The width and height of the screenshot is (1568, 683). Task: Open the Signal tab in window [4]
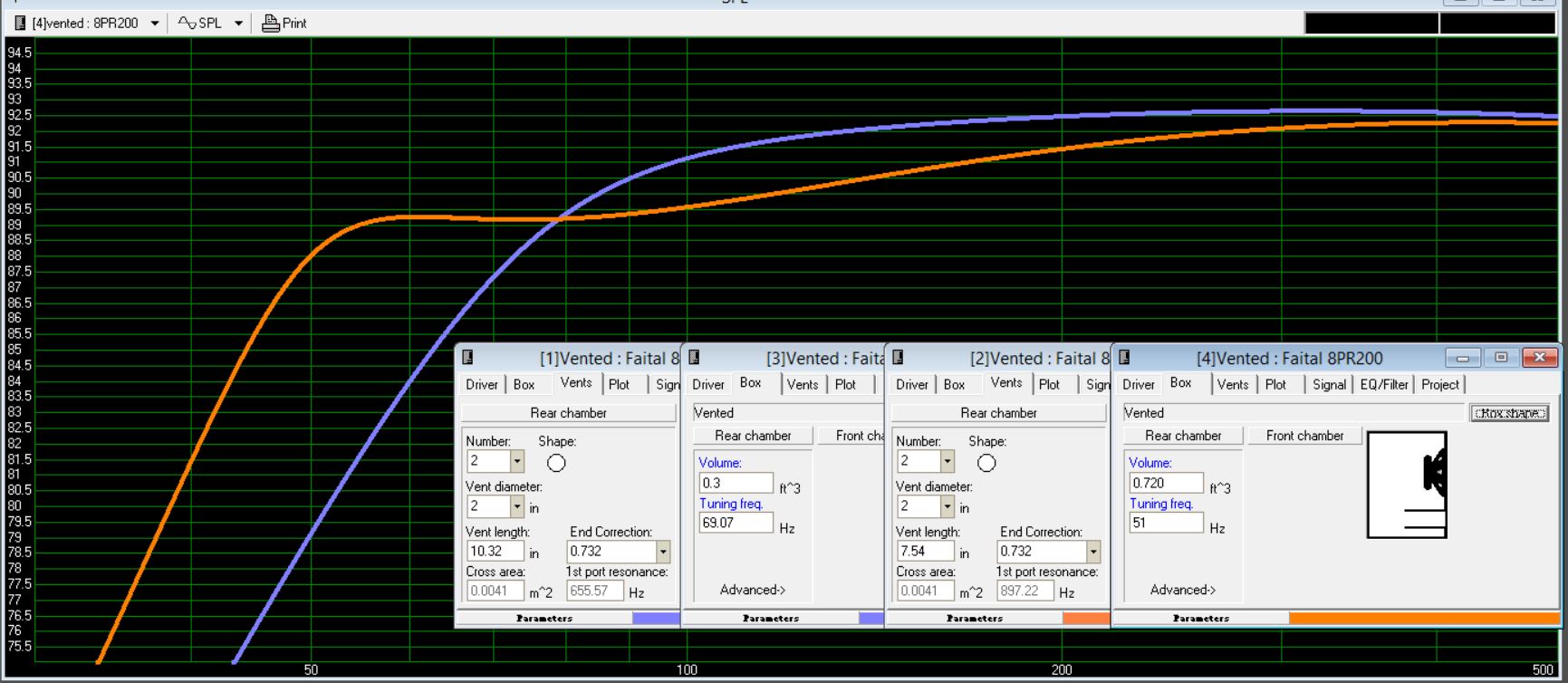[x=1329, y=384]
